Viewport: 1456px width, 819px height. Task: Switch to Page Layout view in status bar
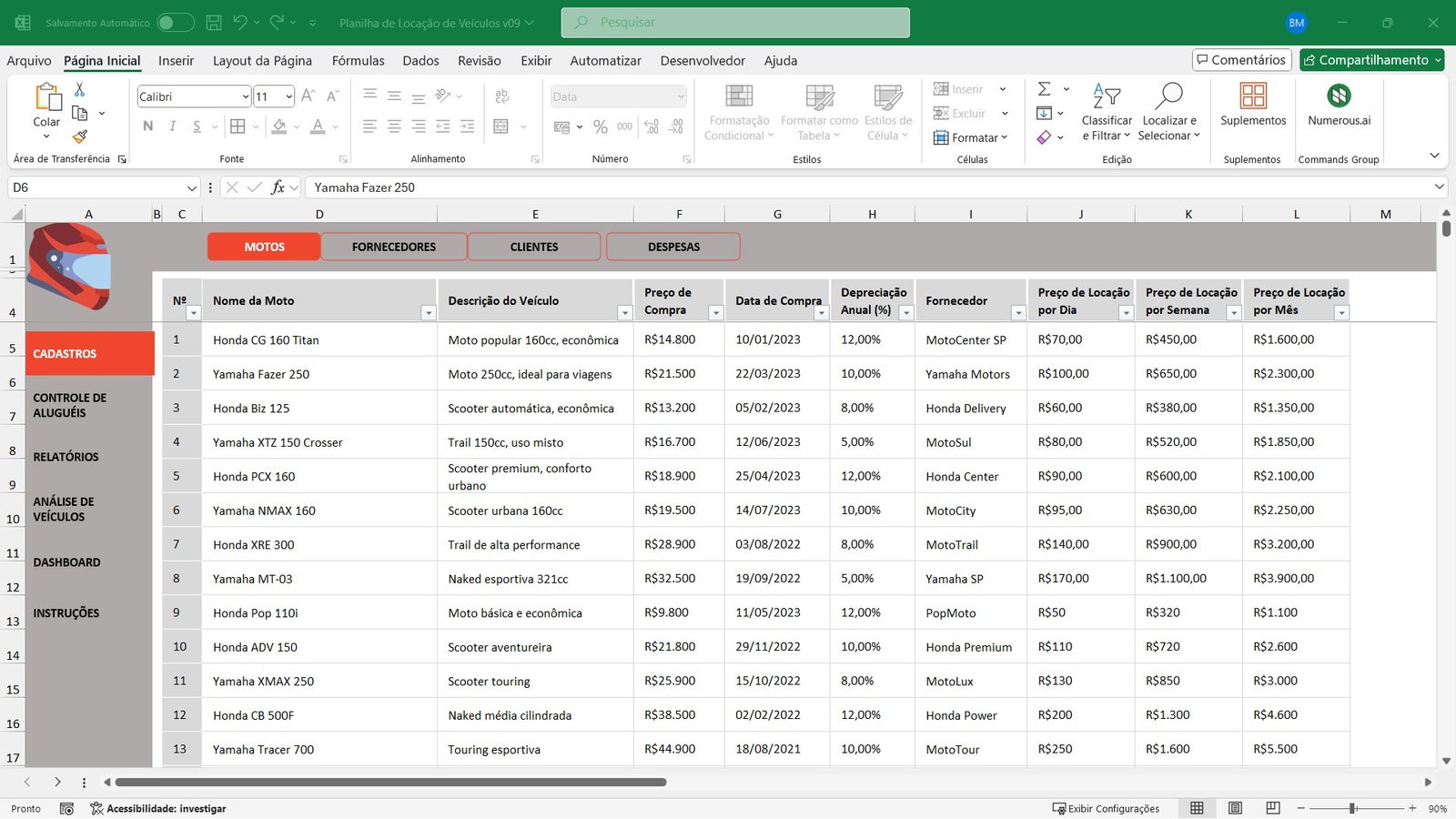1235,808
